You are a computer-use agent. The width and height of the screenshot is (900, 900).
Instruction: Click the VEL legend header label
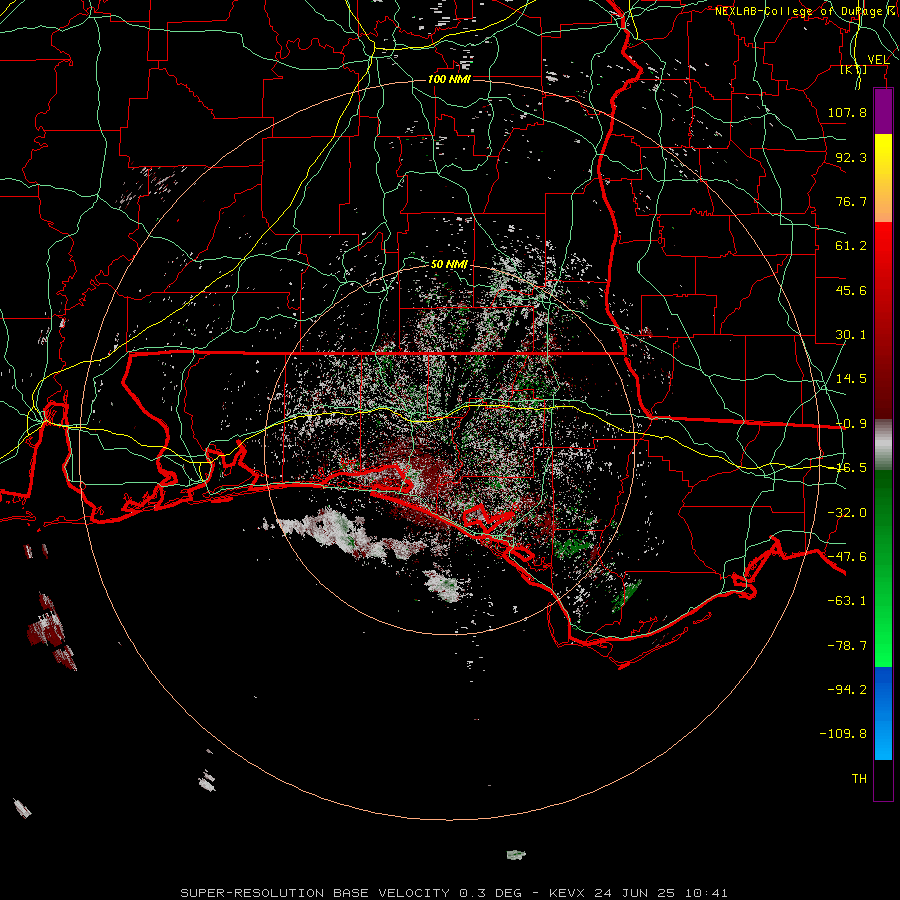(878, 60)
